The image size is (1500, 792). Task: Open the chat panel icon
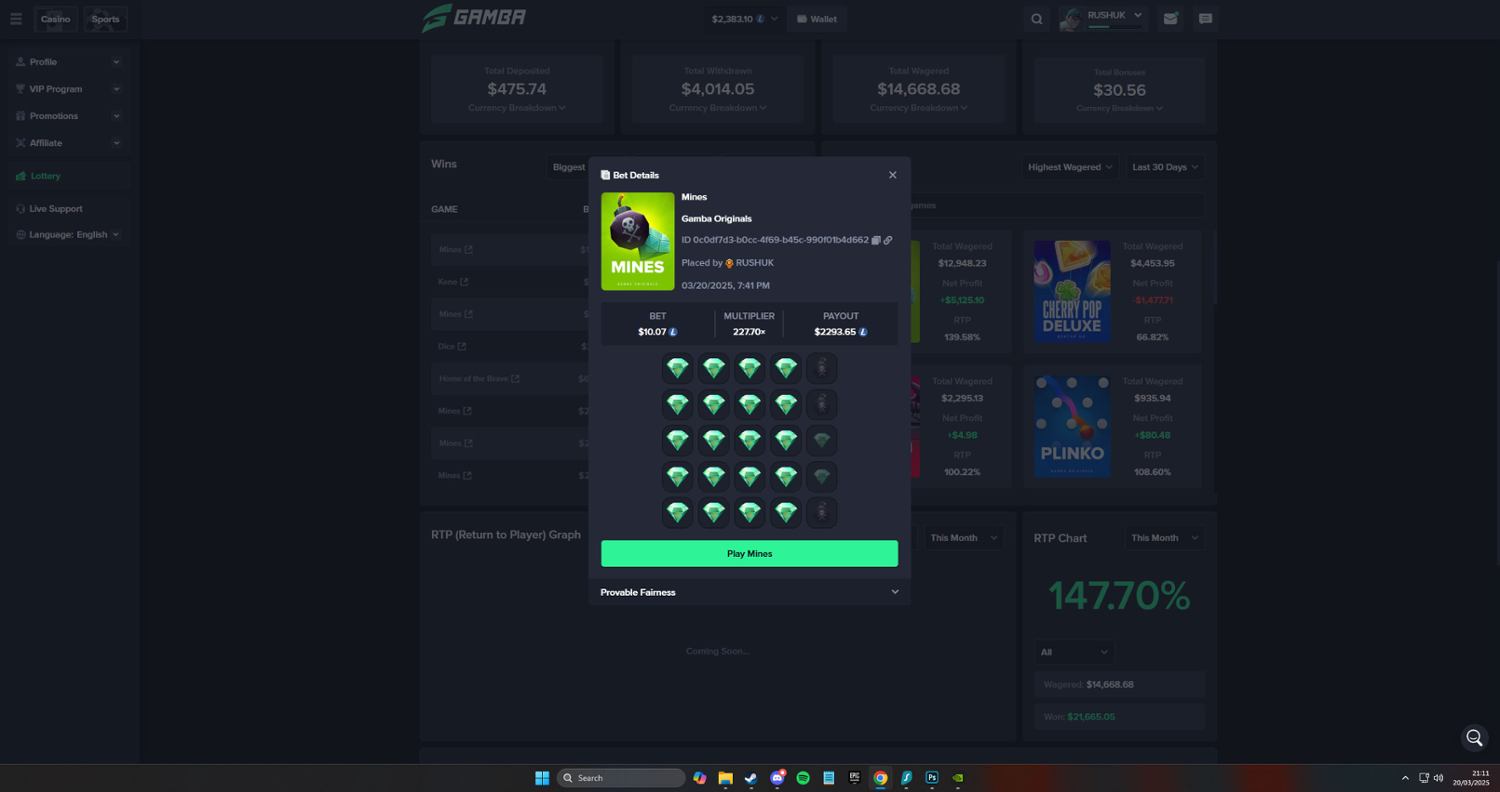coord(1205,19)
